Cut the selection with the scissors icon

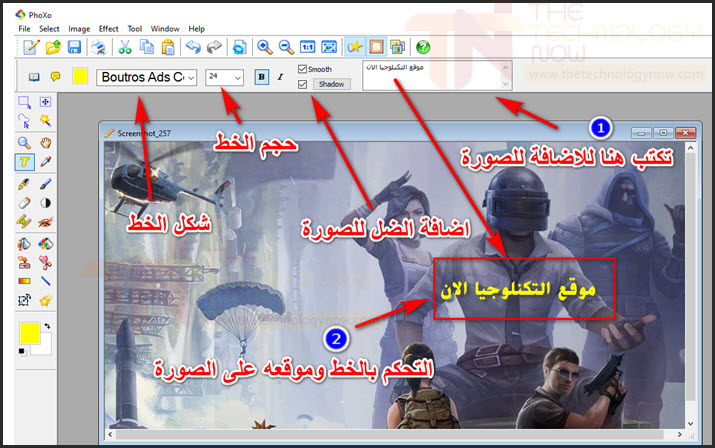point(124,47)
